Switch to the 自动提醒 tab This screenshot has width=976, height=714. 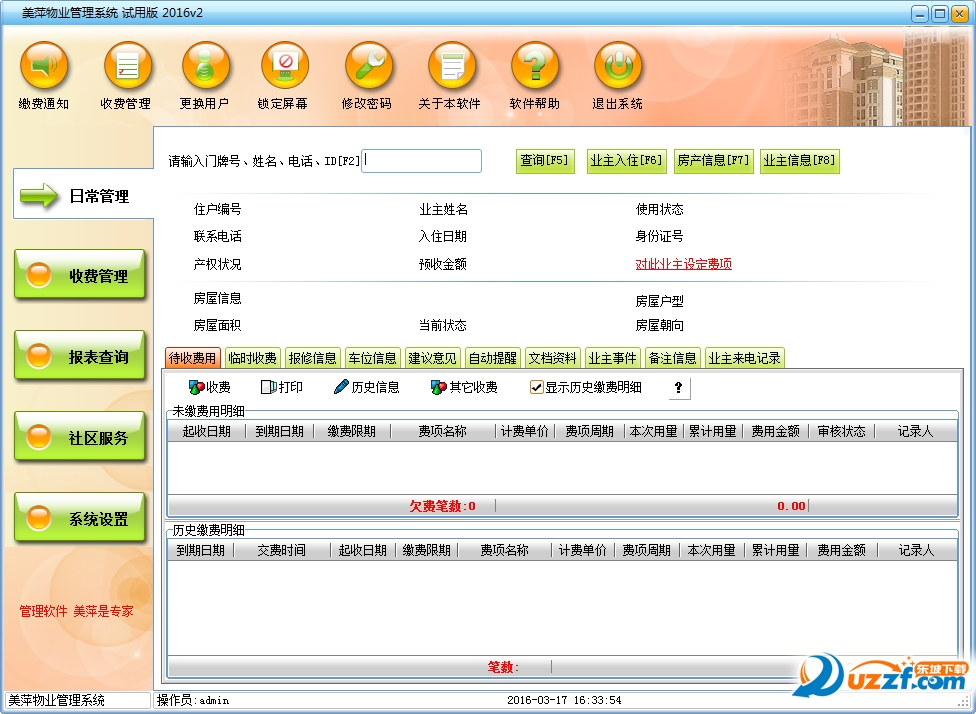tap(492, 358)
